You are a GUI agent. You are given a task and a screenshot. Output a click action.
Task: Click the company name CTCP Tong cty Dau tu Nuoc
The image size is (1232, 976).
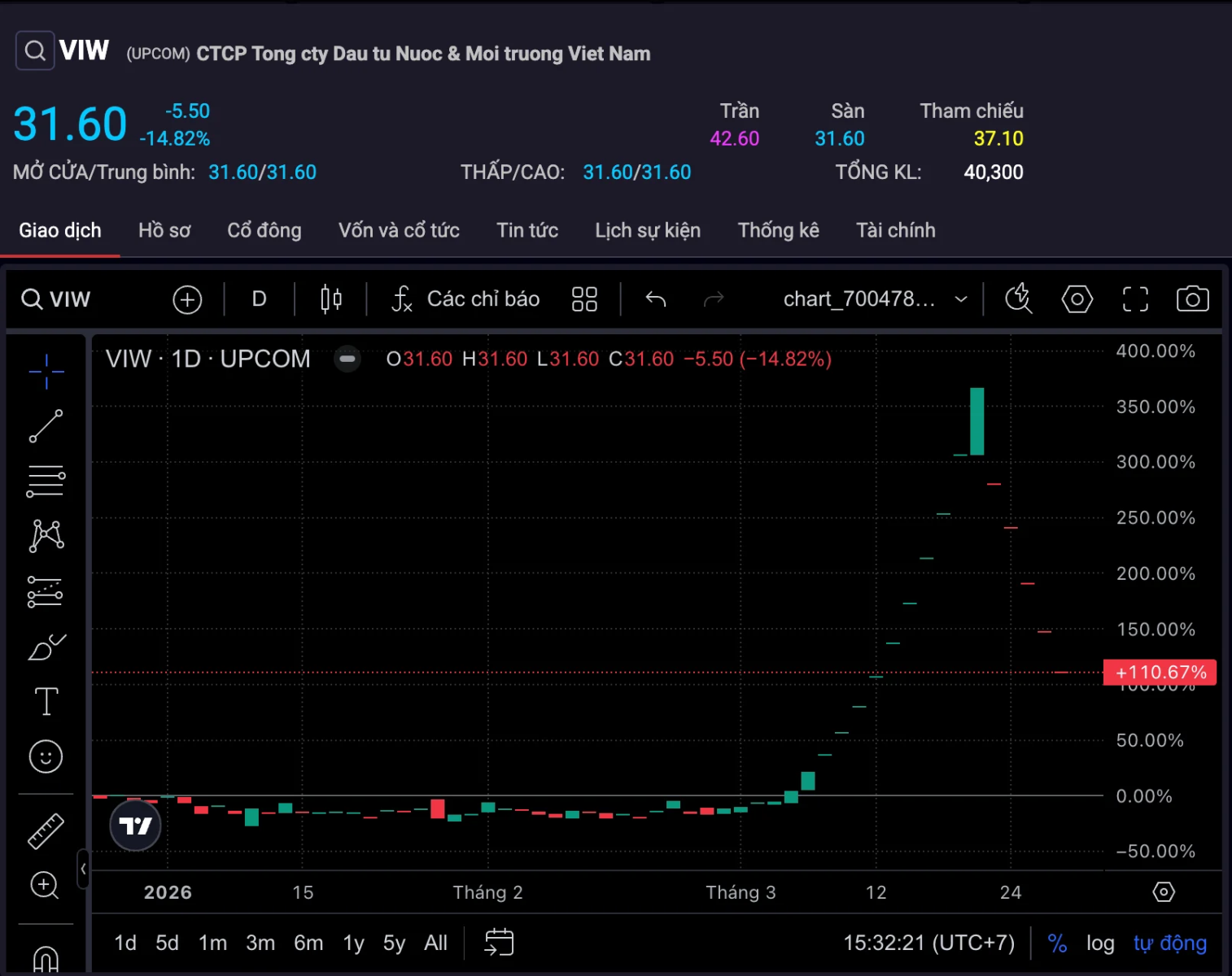(x=423, y=54)
